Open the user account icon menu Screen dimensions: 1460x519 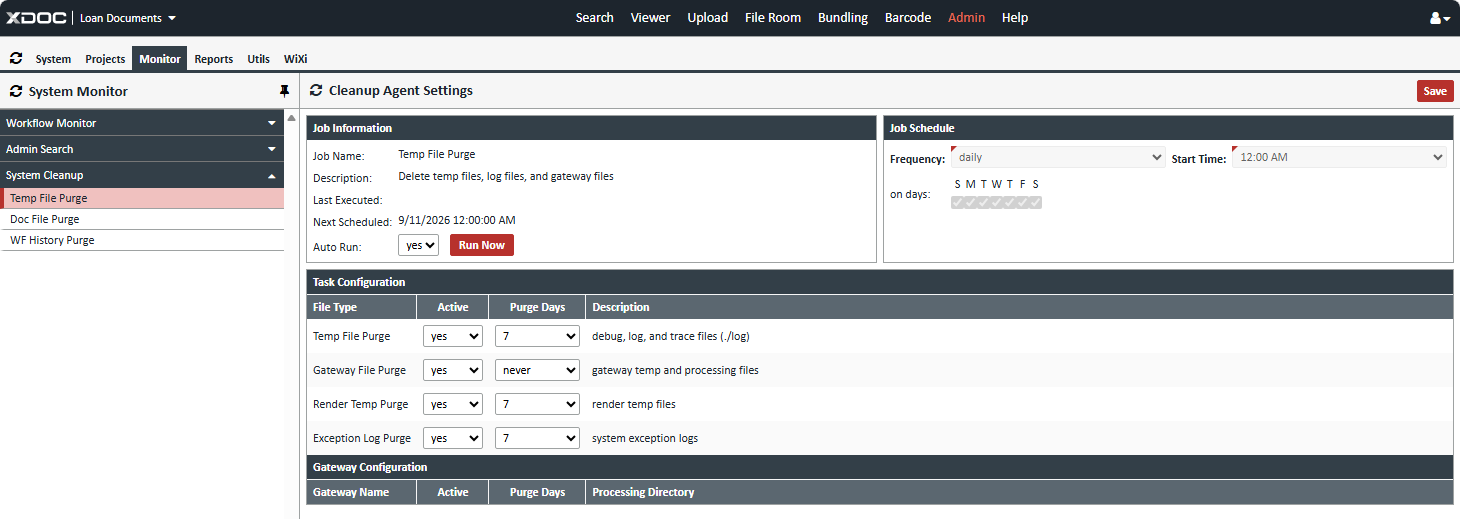click(1440, 18)
